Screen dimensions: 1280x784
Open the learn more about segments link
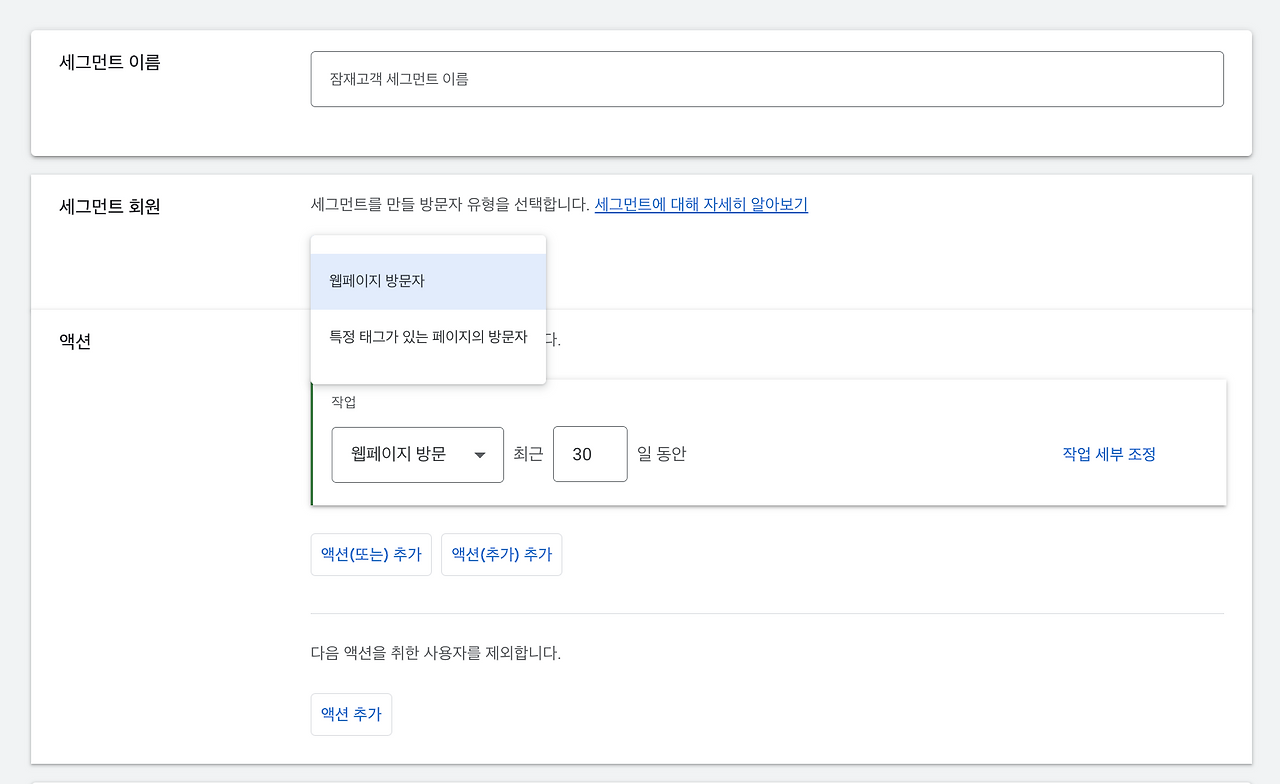click(700, 204)
